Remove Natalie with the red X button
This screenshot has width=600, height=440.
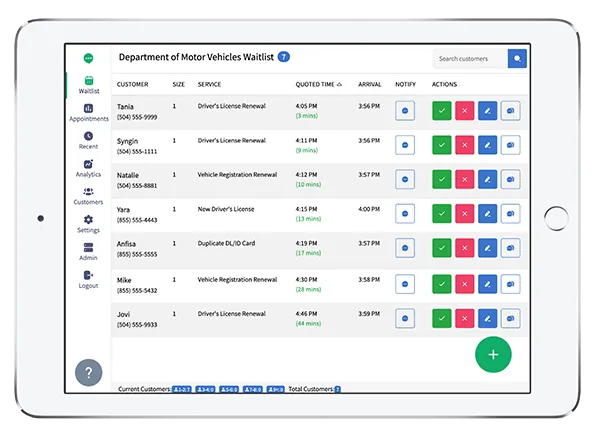click(465, 179)
